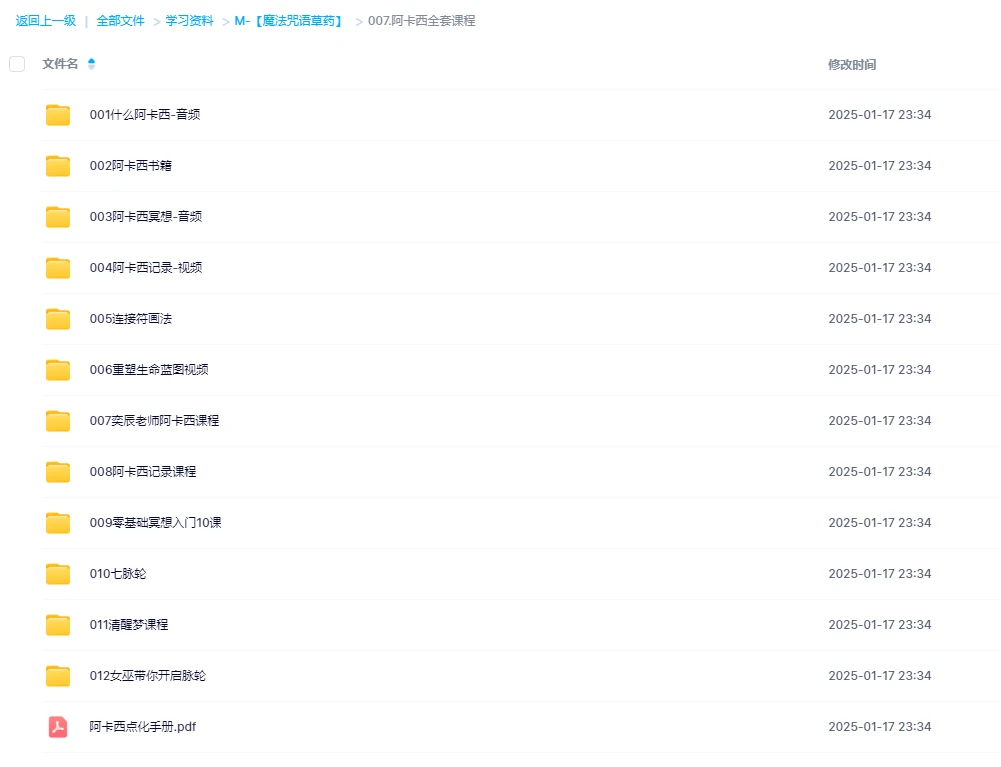The image size is (1001, 767).
Task: Navigate to 学习资料 breadcrumb item
Action: pyautogui.click(x=189, y=21)
